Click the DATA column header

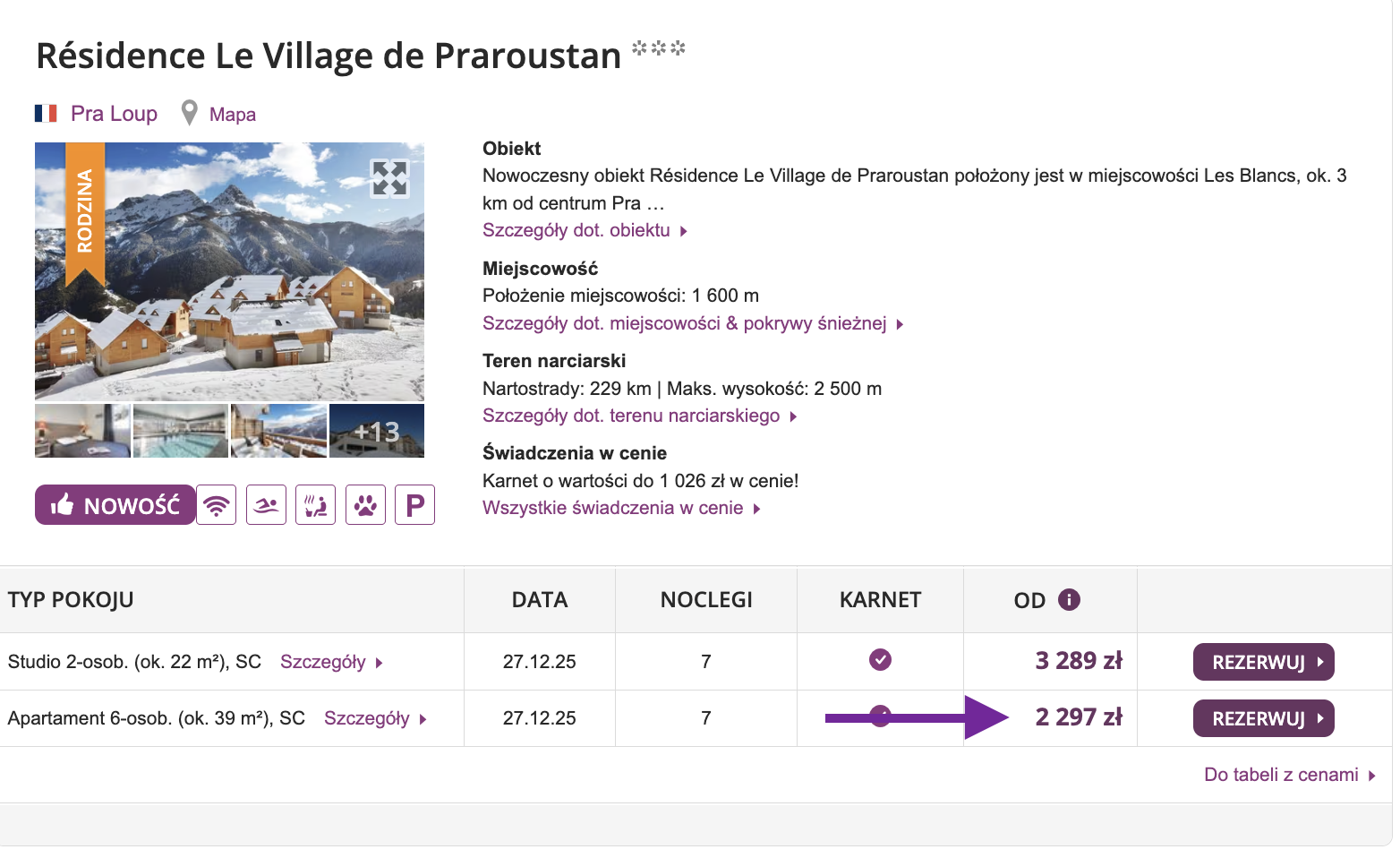point(540,599)
